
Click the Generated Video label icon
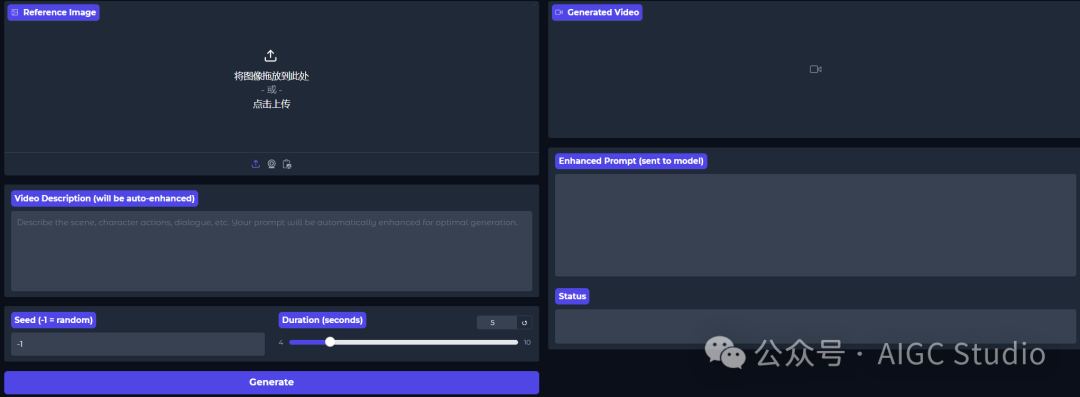coord(559,12)
